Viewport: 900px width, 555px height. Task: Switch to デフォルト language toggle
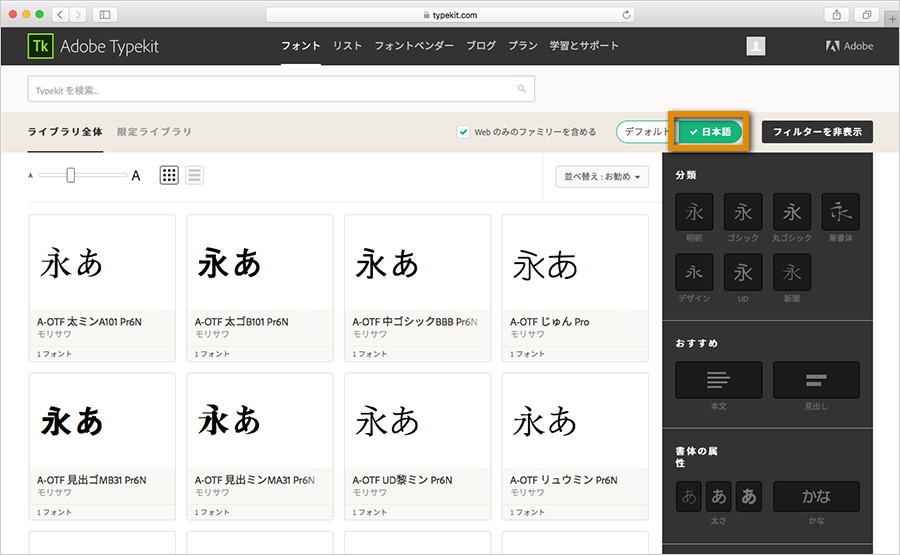point(645,131)
